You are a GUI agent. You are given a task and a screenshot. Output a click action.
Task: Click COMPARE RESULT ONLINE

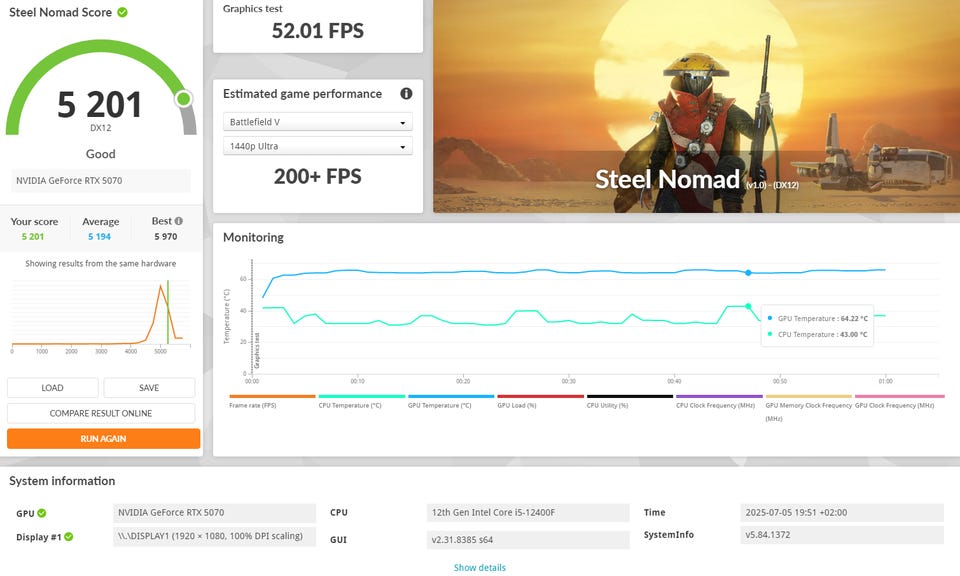click(x=101, y=413)
